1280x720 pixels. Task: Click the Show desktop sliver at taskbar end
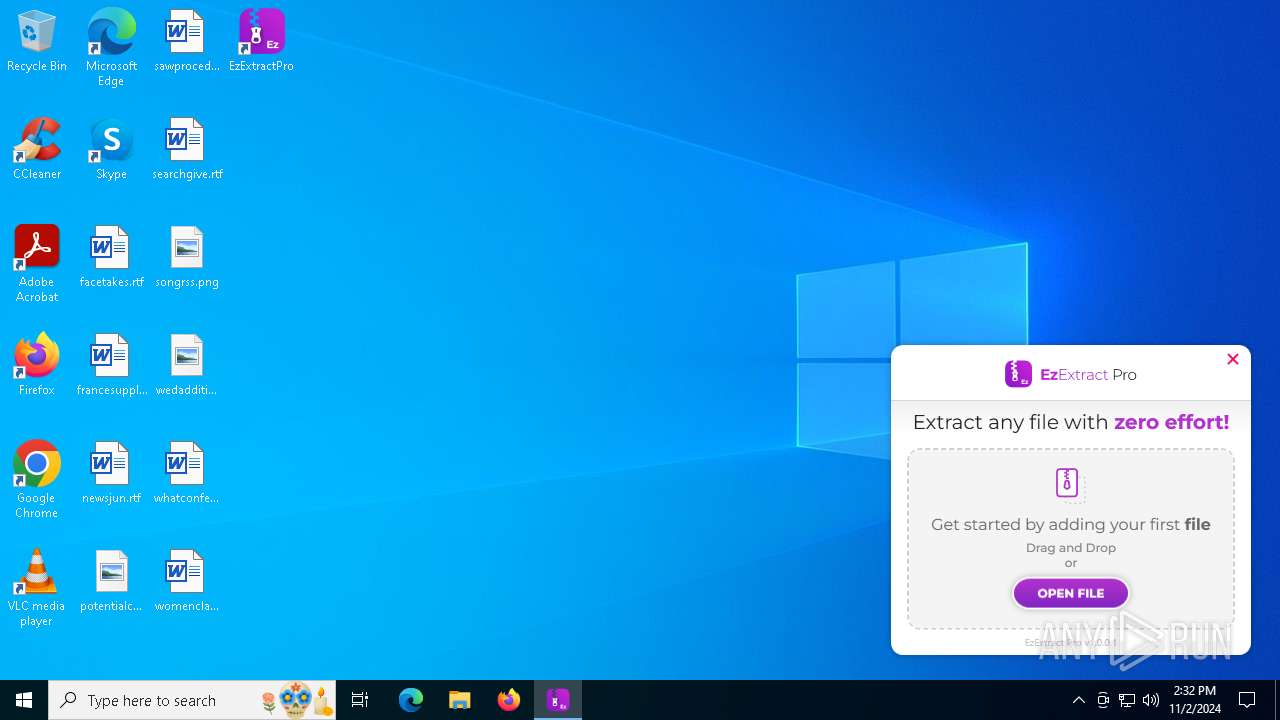click(1277, 700)
